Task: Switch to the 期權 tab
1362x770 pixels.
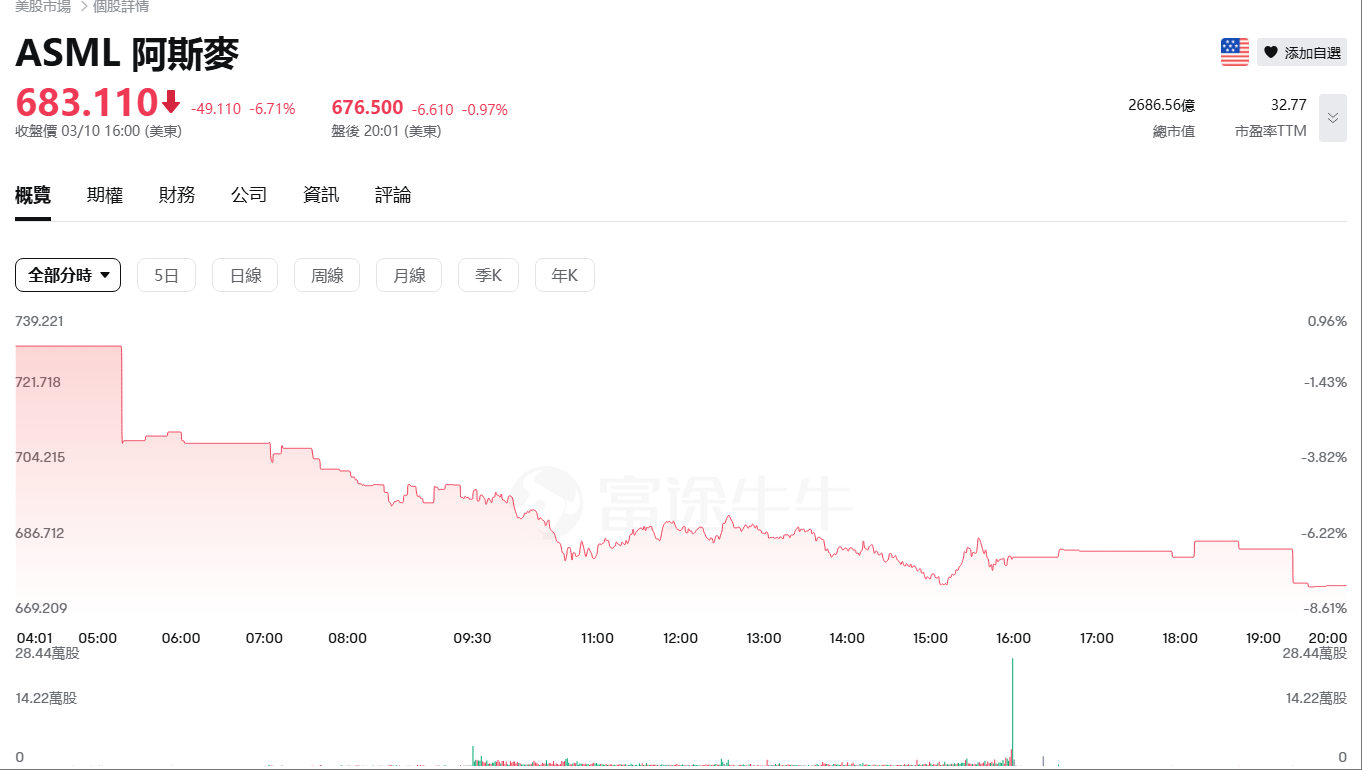Action: pos(105,195)
